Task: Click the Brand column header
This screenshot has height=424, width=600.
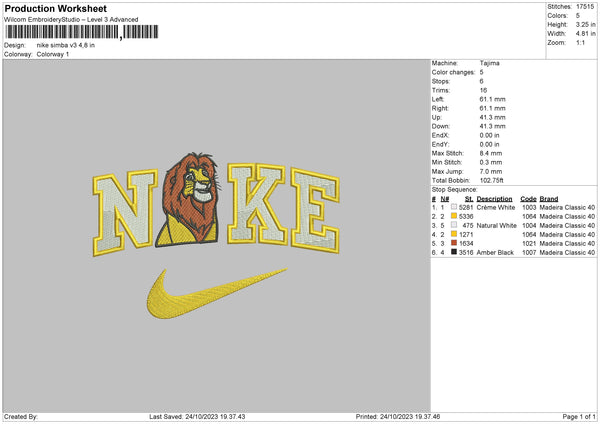Action: (x=549, y=199)
